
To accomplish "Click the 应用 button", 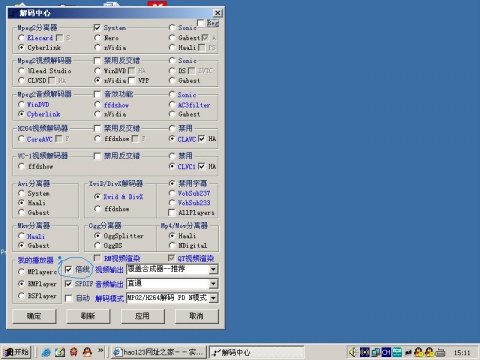I will coord(142,316).
